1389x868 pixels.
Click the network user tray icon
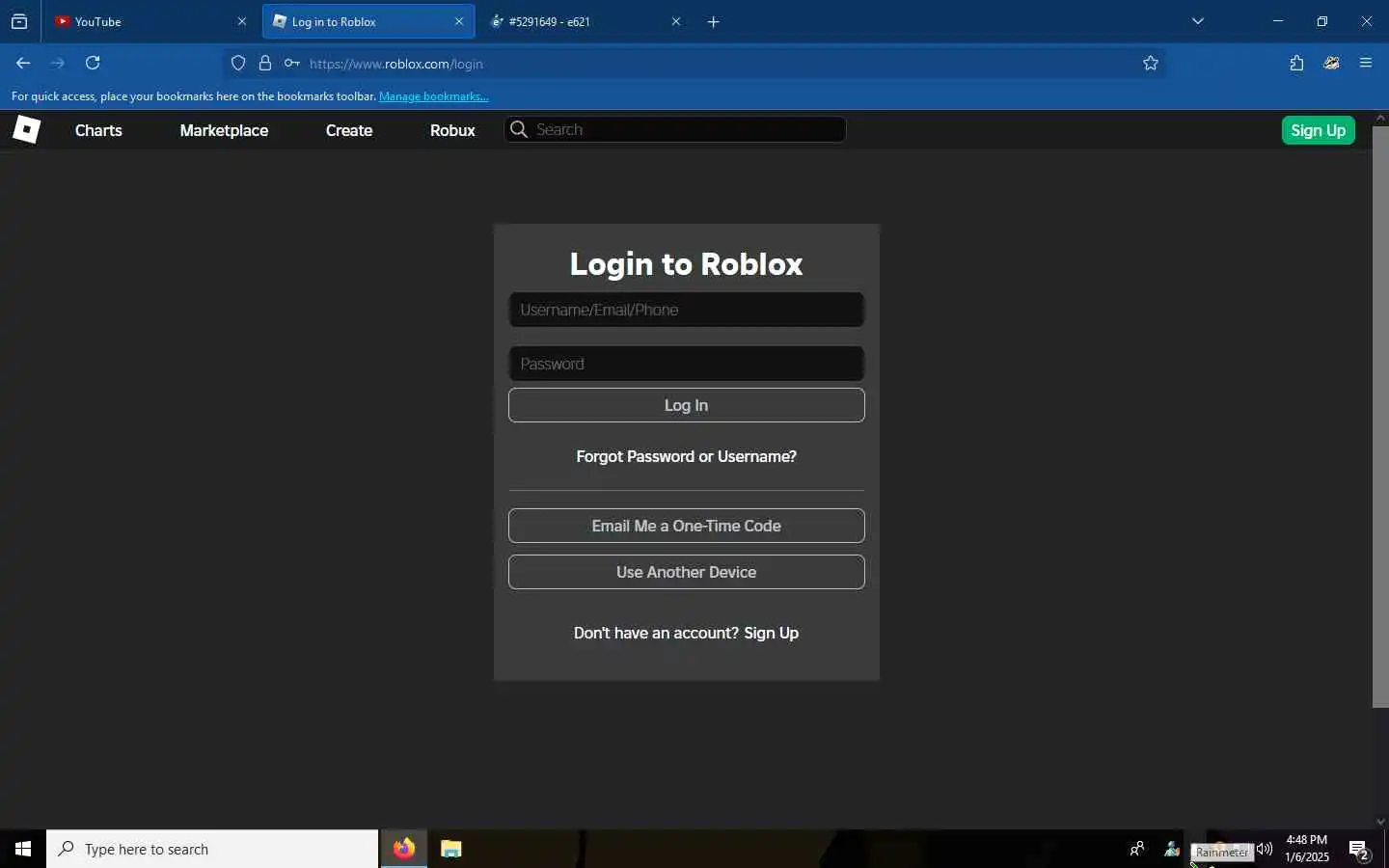[x=1172, y=849]
